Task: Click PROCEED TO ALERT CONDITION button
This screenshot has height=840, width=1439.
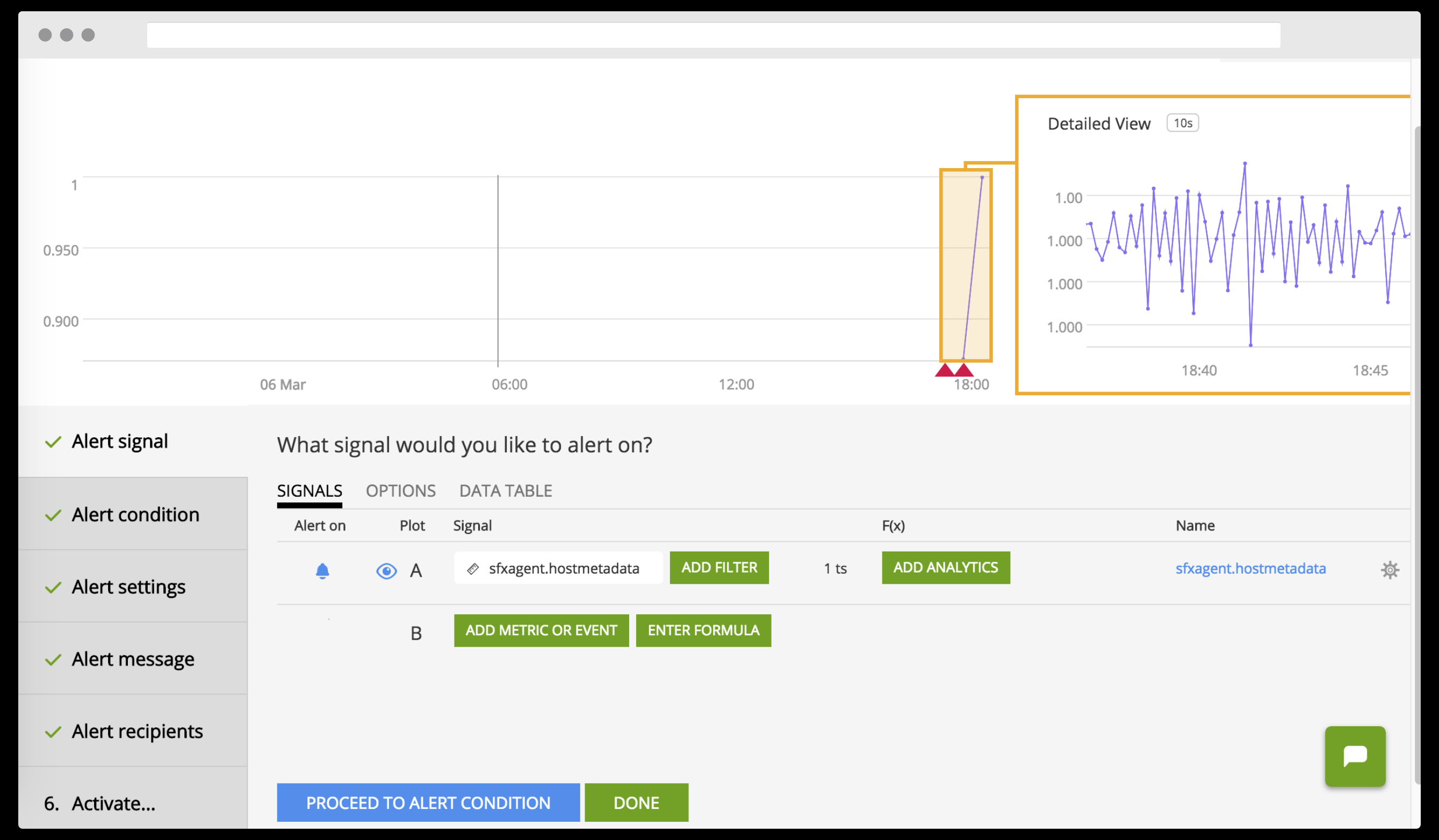Action: click(x=428, y=802)
